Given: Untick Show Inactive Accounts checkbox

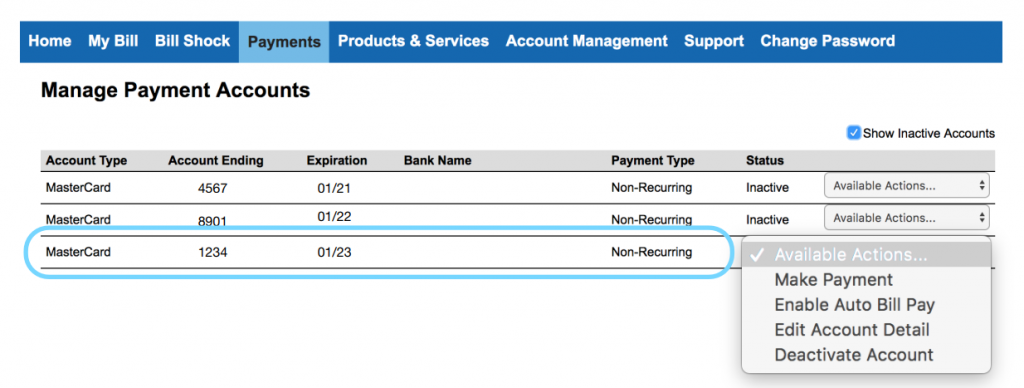Looking at the screenshot, I should click(x=854, y=133).
